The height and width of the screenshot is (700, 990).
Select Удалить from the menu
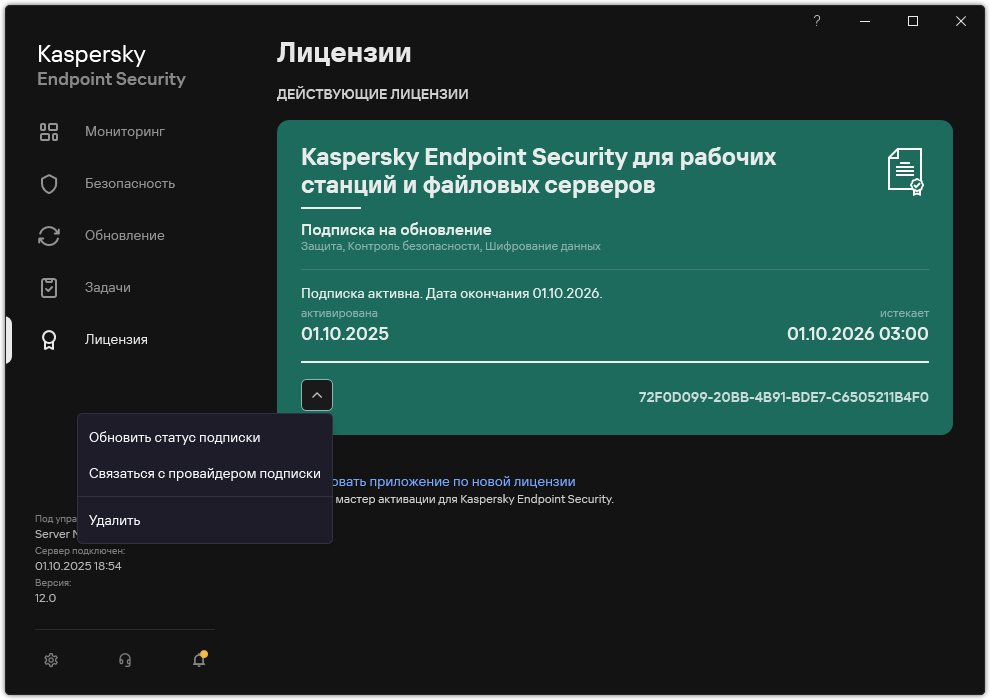click(x=114, y=520)
